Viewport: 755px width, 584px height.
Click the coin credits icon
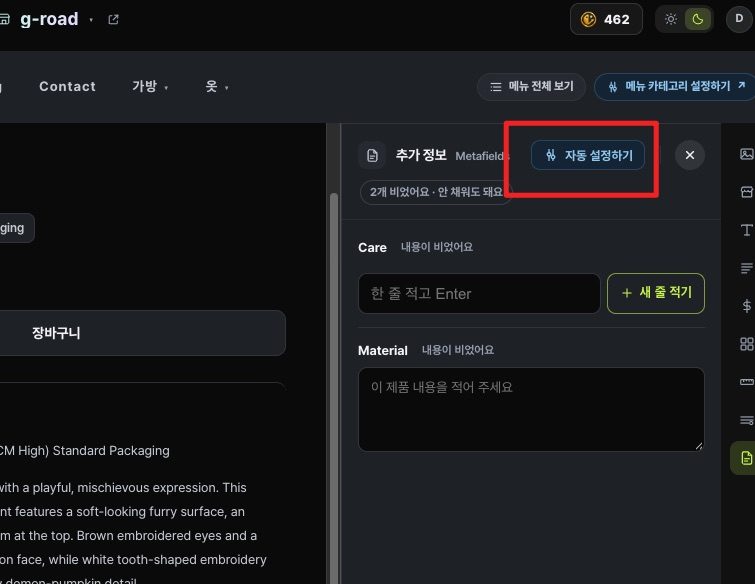tap(588, 19)
